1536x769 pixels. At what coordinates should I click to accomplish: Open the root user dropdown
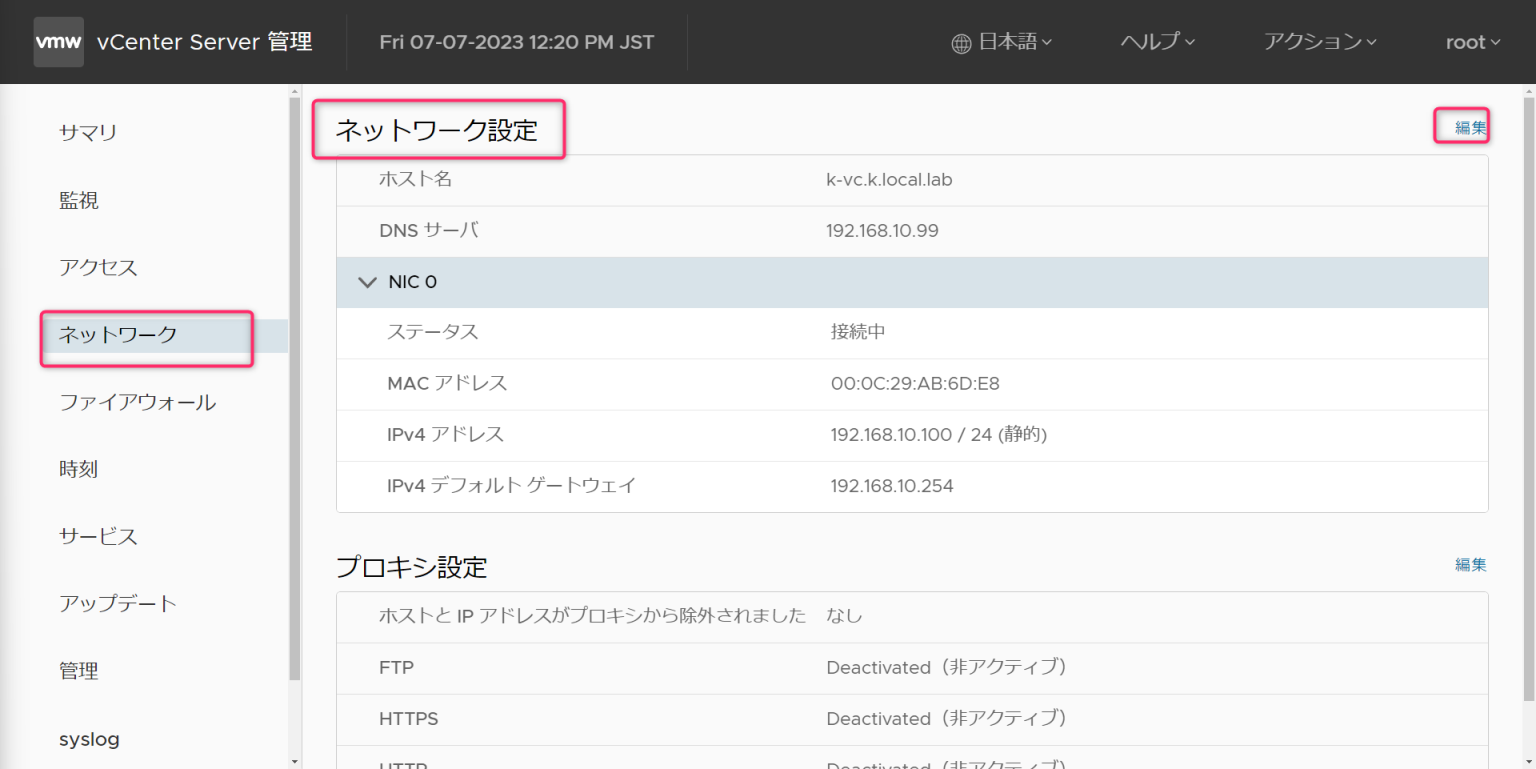(1470, 41)
